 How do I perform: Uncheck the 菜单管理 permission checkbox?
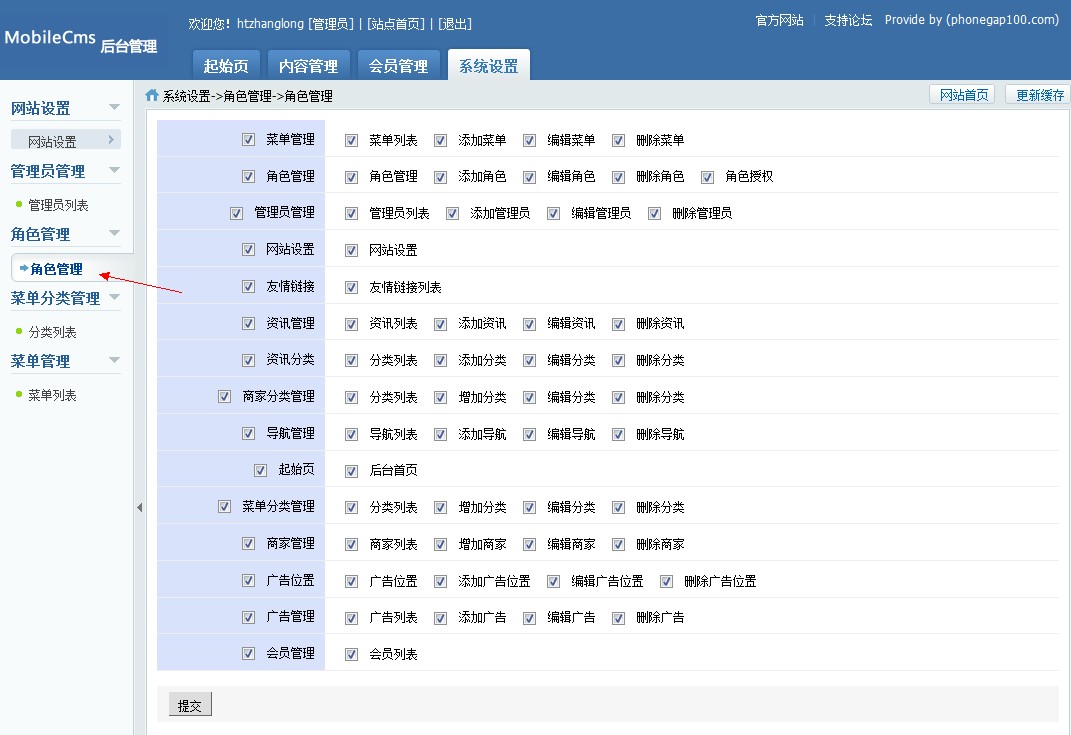coord(248,140)
